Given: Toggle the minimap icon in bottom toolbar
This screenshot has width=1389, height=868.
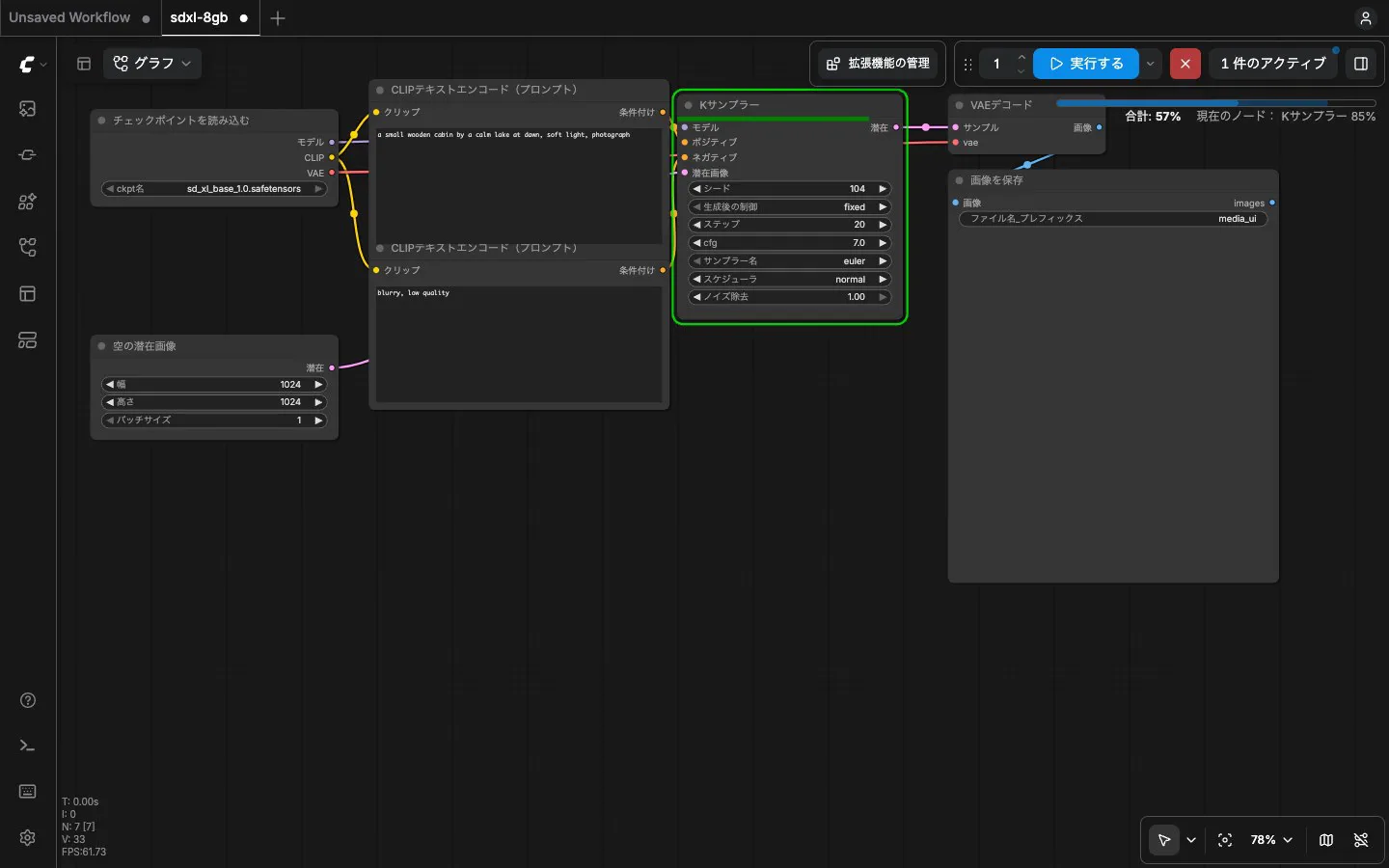Looking at the screenshot, I should click(x=1326, y=840).
